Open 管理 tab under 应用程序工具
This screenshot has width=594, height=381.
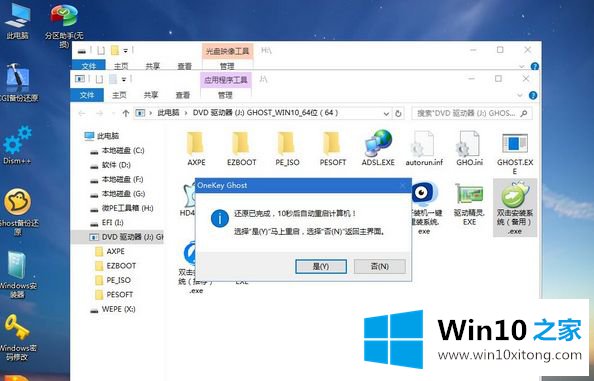coord(225,95)
